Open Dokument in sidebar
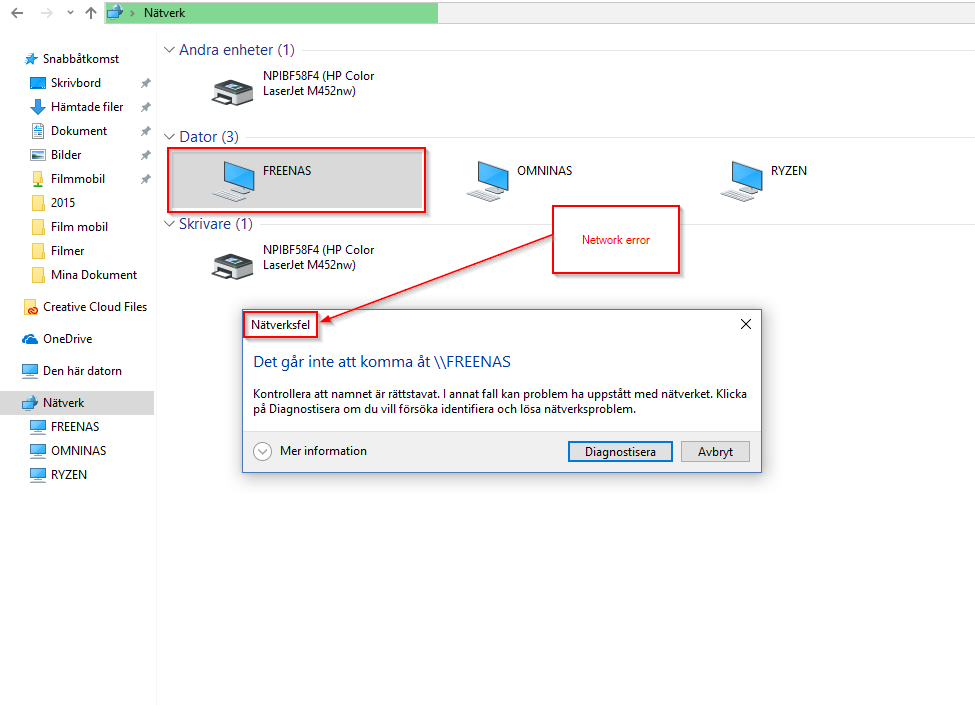The width and height of the screenshot is (975, 705). click(x=79, y=131)
